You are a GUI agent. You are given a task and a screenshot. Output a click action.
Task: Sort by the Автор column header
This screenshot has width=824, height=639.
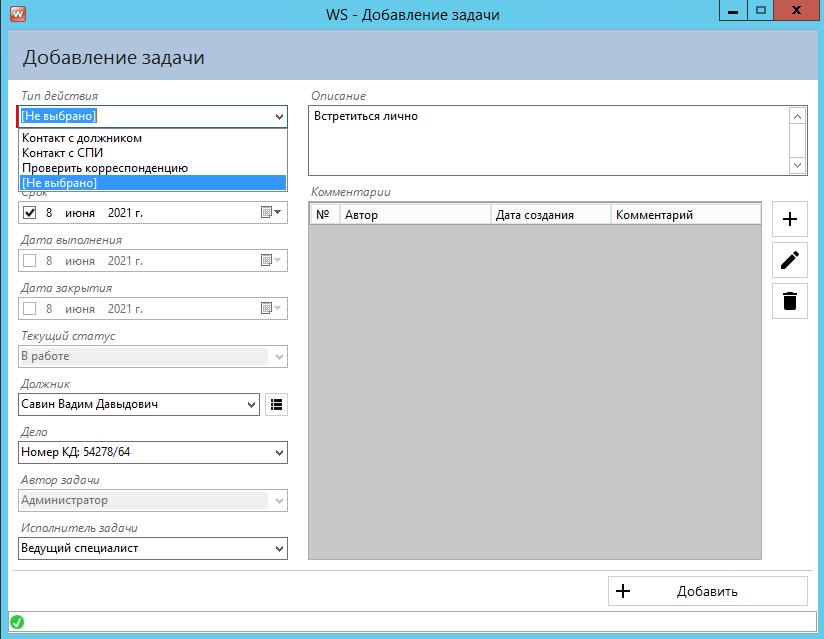pyautogui.click(x=415, y=214)
